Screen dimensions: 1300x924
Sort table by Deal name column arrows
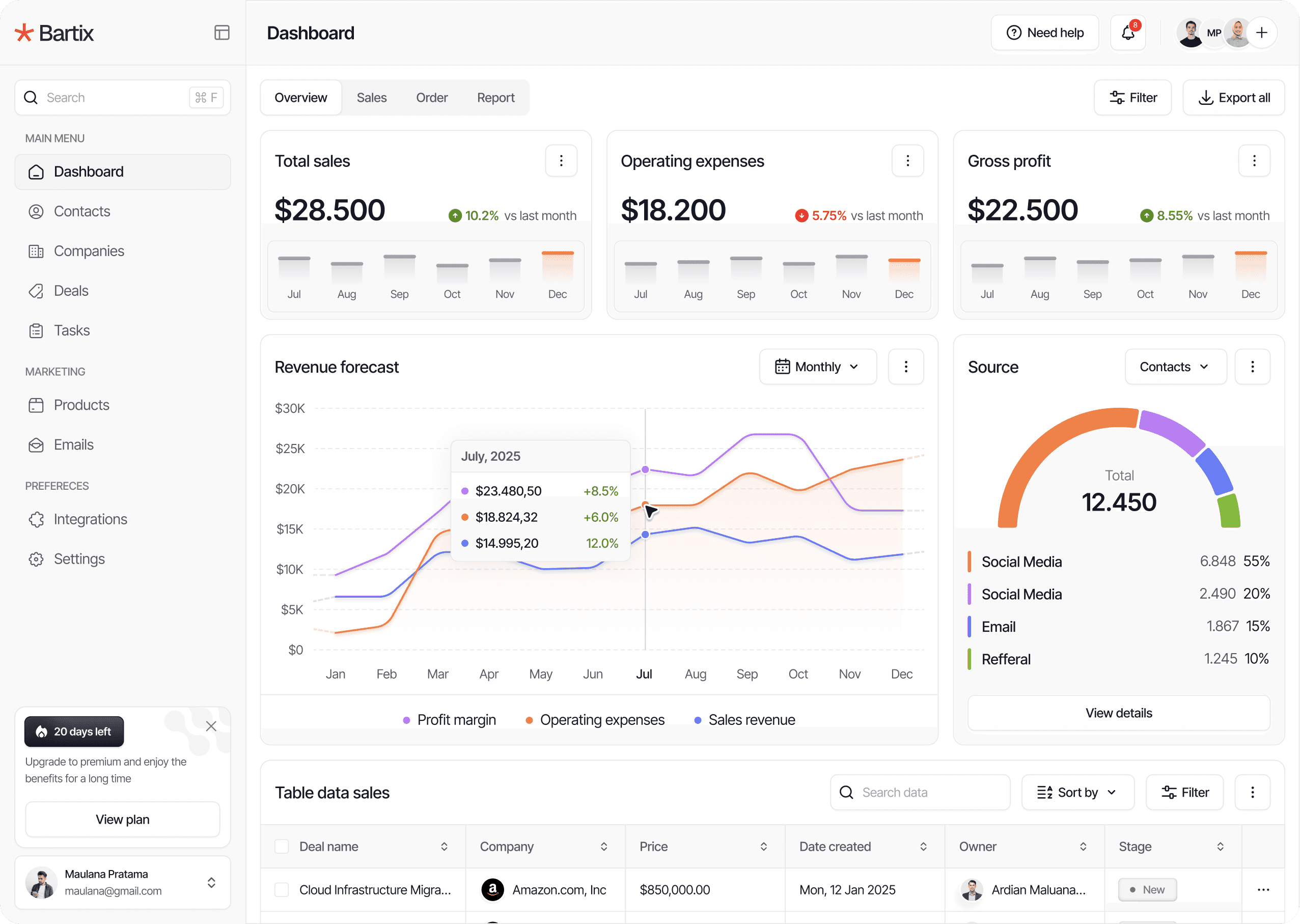[445, 847]
